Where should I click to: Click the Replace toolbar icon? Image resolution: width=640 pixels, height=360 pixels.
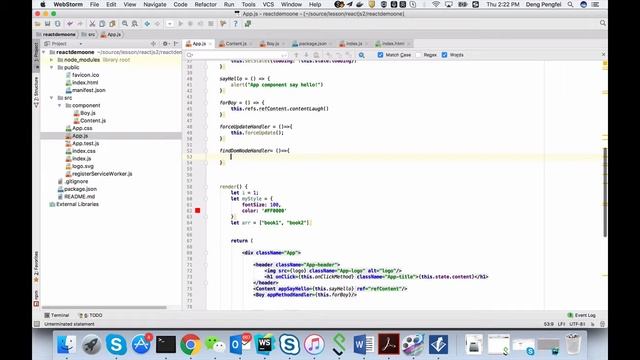[135, 24]
